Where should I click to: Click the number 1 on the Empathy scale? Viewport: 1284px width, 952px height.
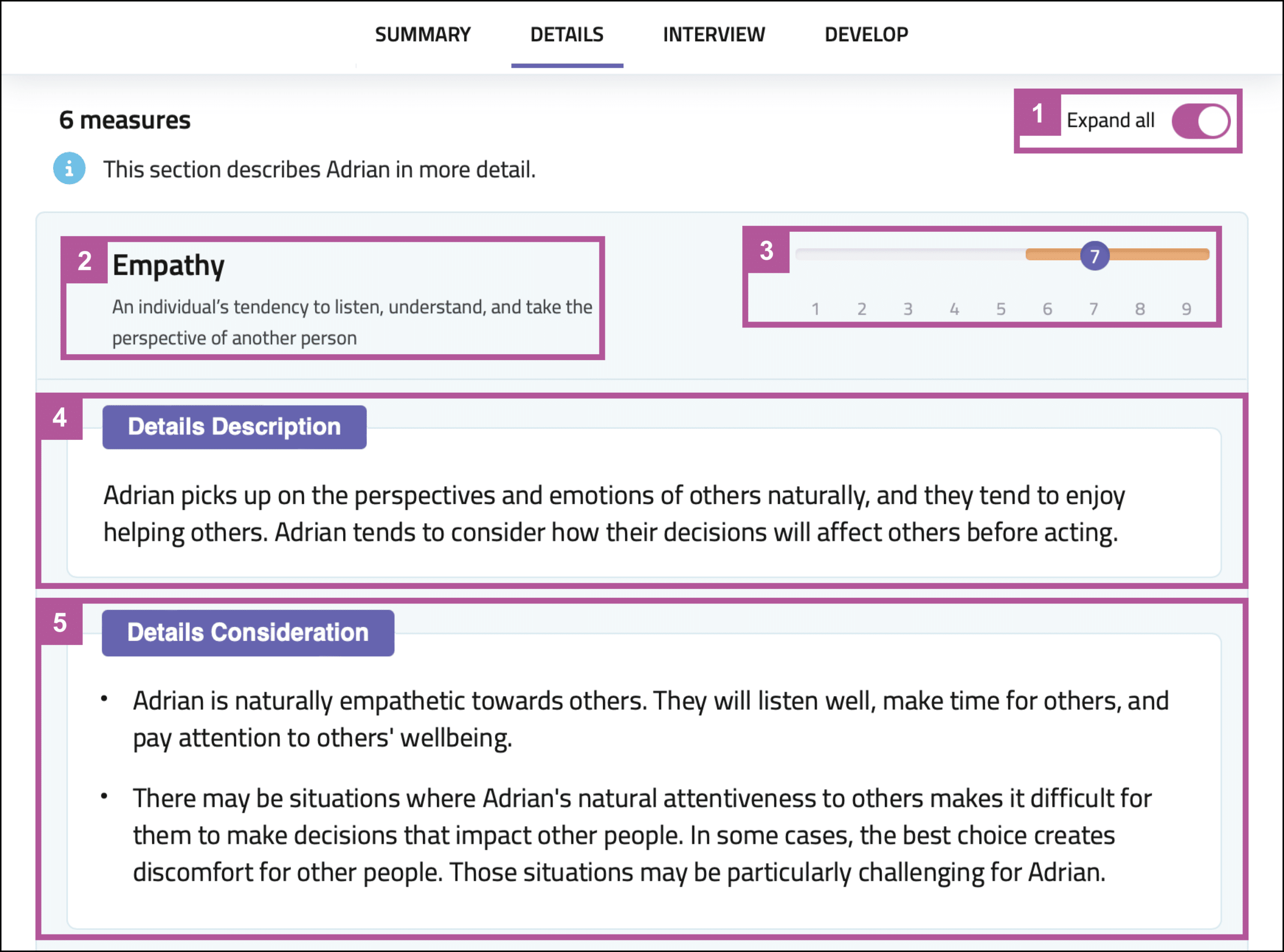(815, 309)
